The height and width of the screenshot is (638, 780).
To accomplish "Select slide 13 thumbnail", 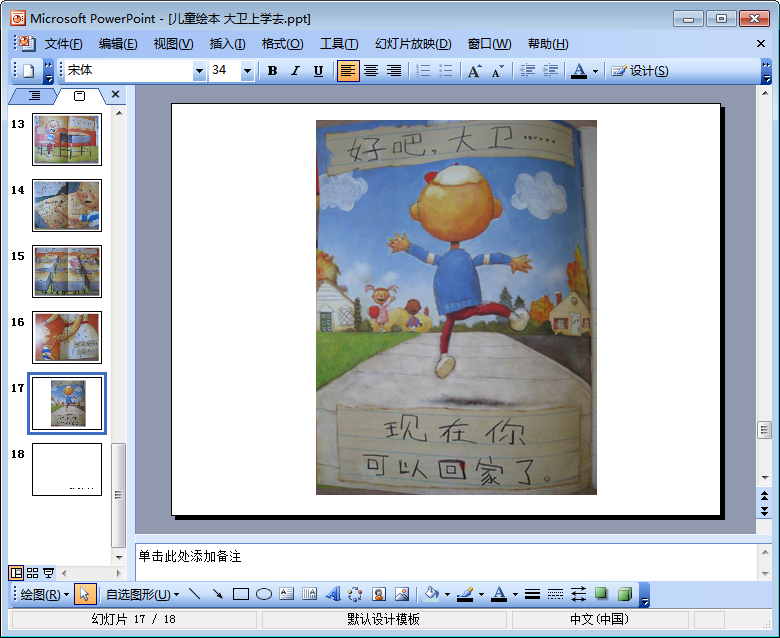I will pos(67,139).
